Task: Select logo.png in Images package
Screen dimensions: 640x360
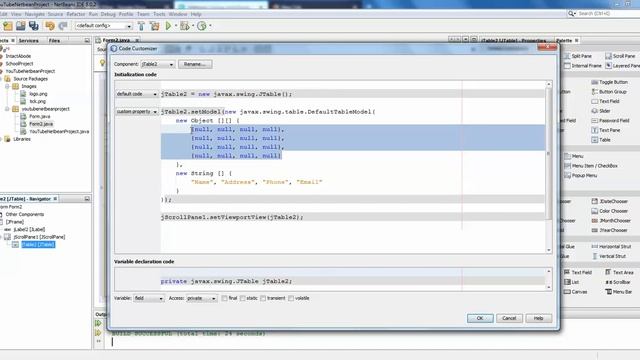Action: tap(38, 94)
